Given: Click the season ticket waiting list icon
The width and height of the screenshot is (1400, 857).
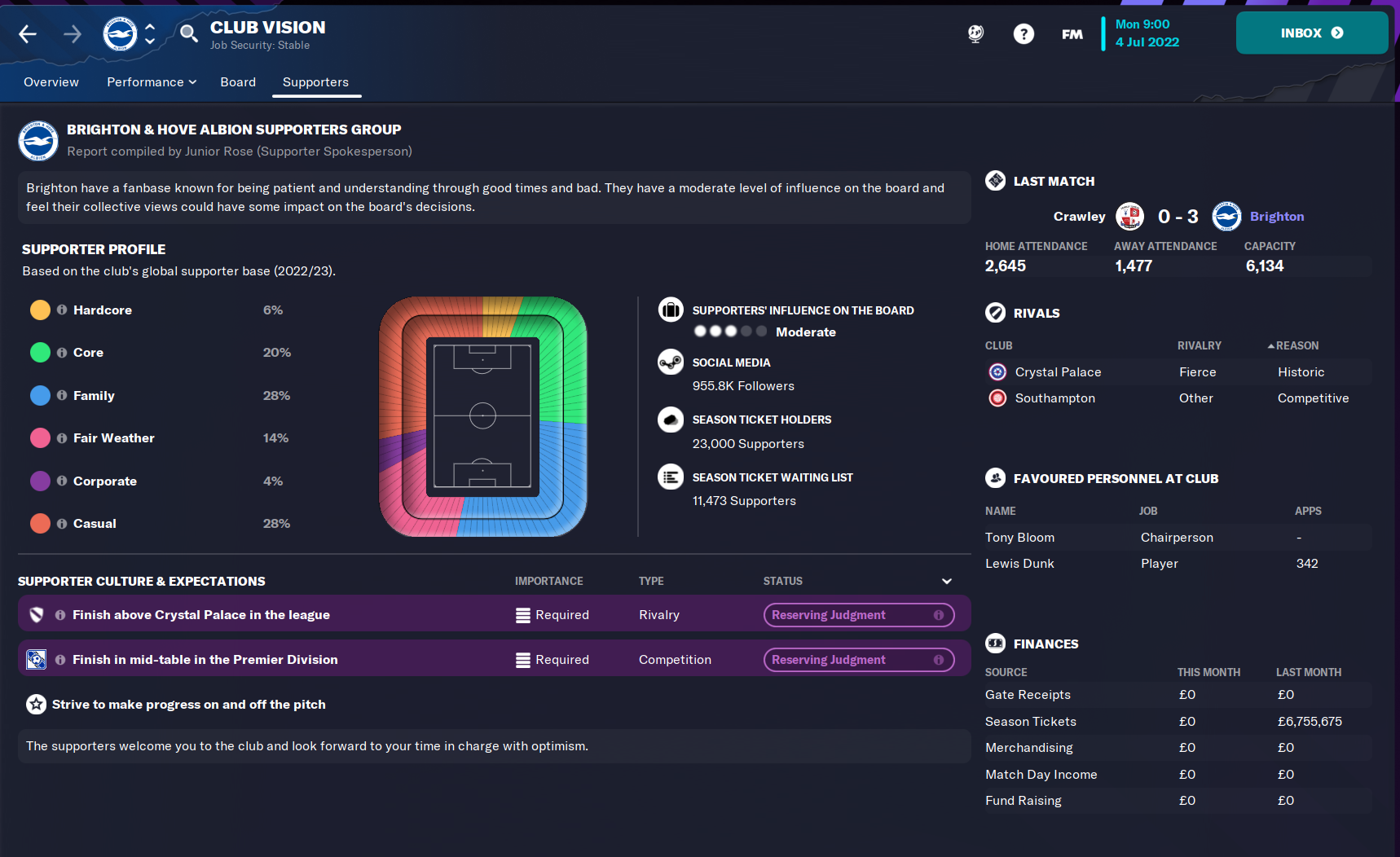Looking at the screenshot, I should pos(671,477).
